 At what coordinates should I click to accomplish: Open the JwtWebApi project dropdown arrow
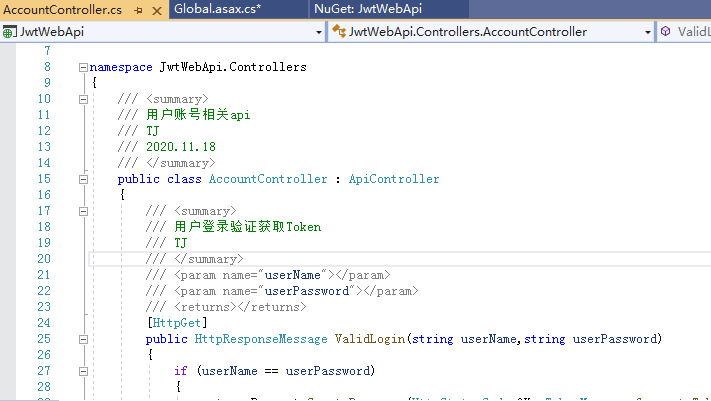click(x=319, y=32)
